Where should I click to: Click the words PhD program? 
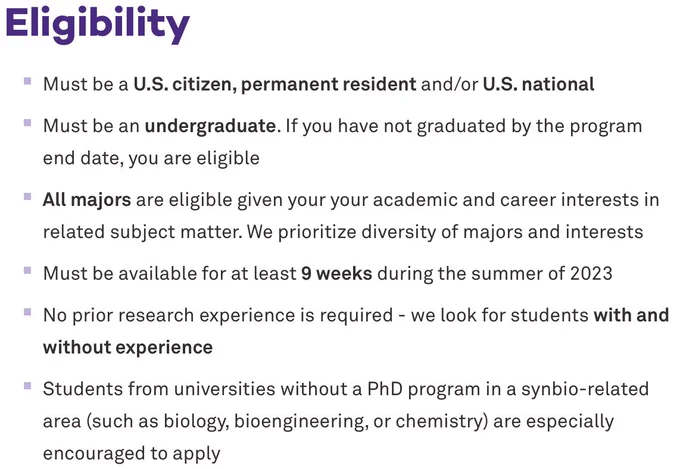pyautogui.click(x=424, y=389)
